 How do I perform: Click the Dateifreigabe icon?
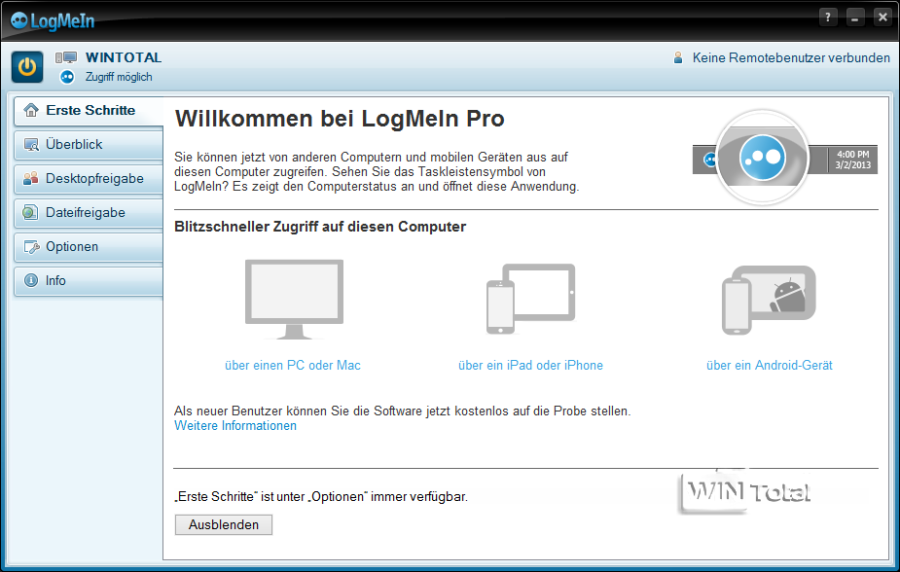(x=30, y=212)
